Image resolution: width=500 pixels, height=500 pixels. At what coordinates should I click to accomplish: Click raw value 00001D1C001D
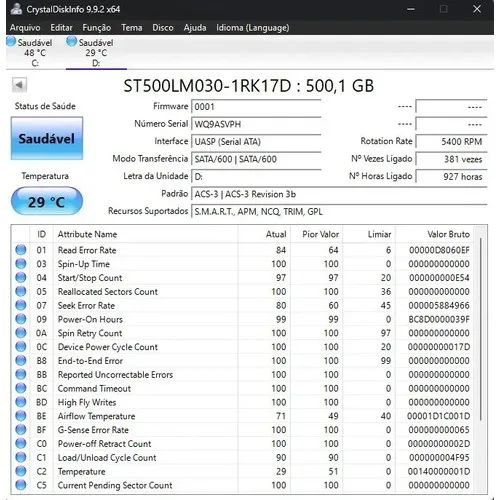439,416
